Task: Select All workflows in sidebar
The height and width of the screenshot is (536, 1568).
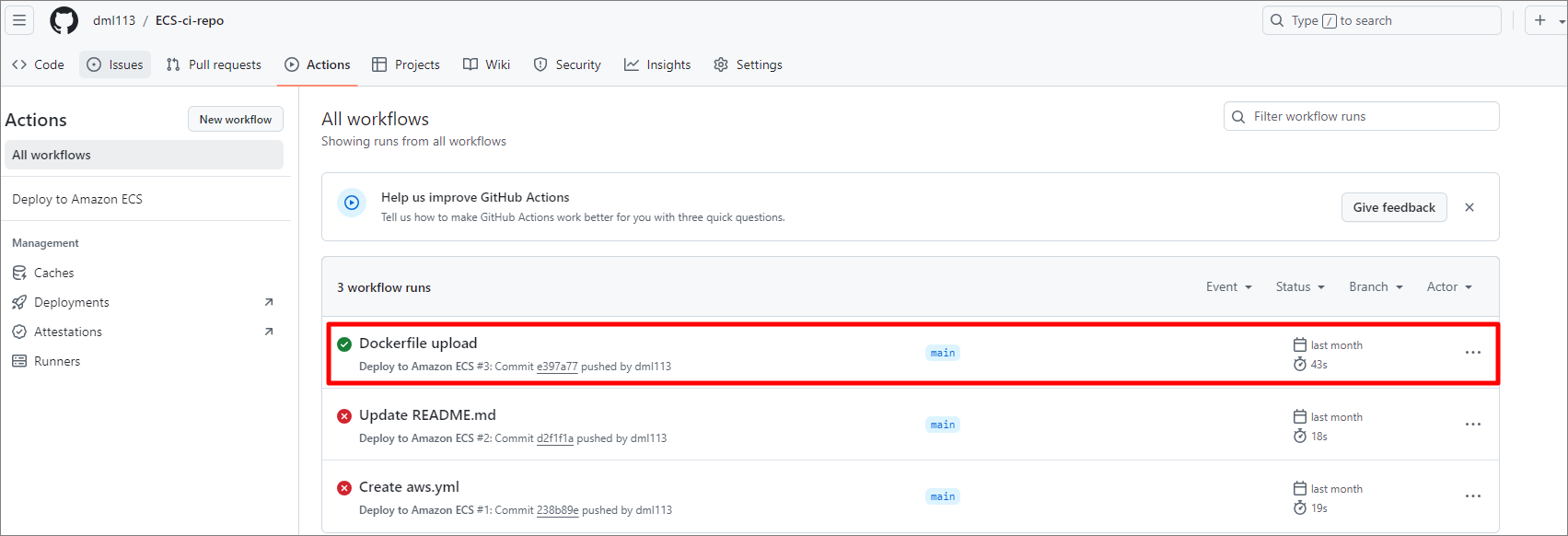Action: (144, 155)
